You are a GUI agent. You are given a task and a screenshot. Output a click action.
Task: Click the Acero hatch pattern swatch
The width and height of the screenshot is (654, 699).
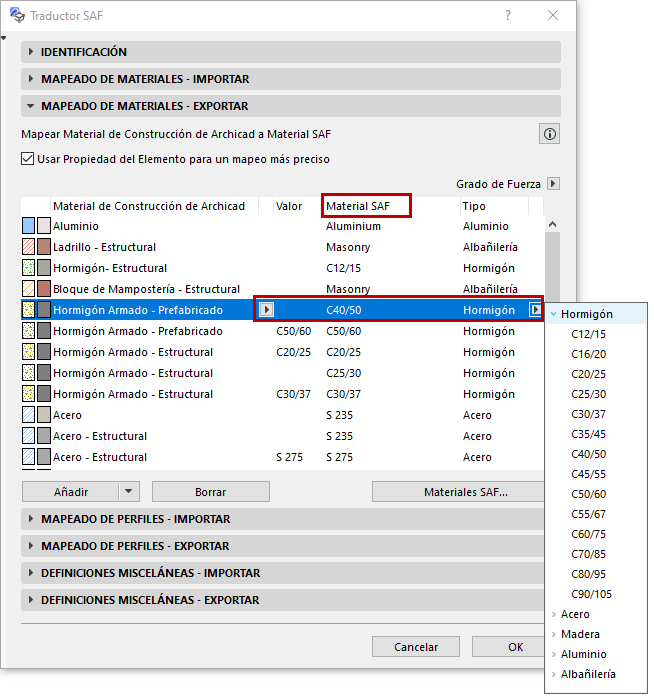click(x=29, y=415)
